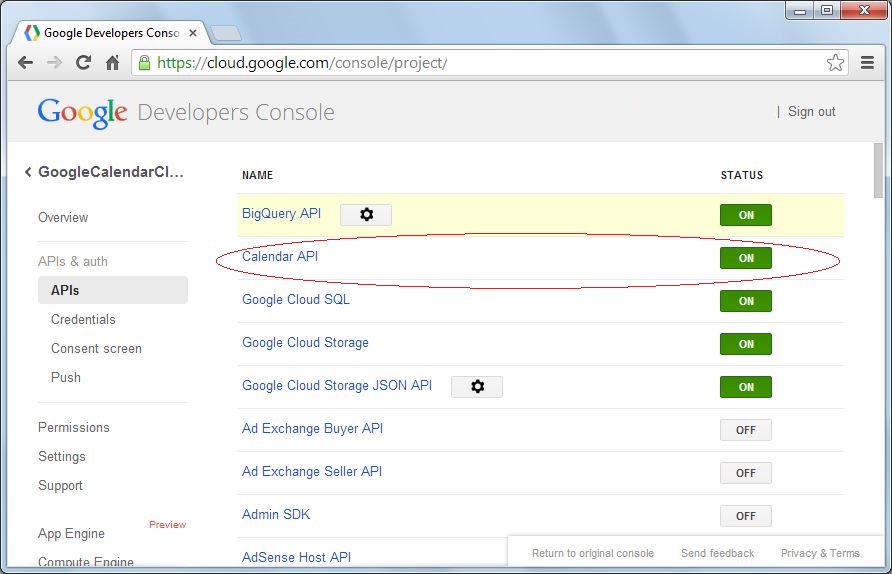Click the Sign out link

(812, 112)
